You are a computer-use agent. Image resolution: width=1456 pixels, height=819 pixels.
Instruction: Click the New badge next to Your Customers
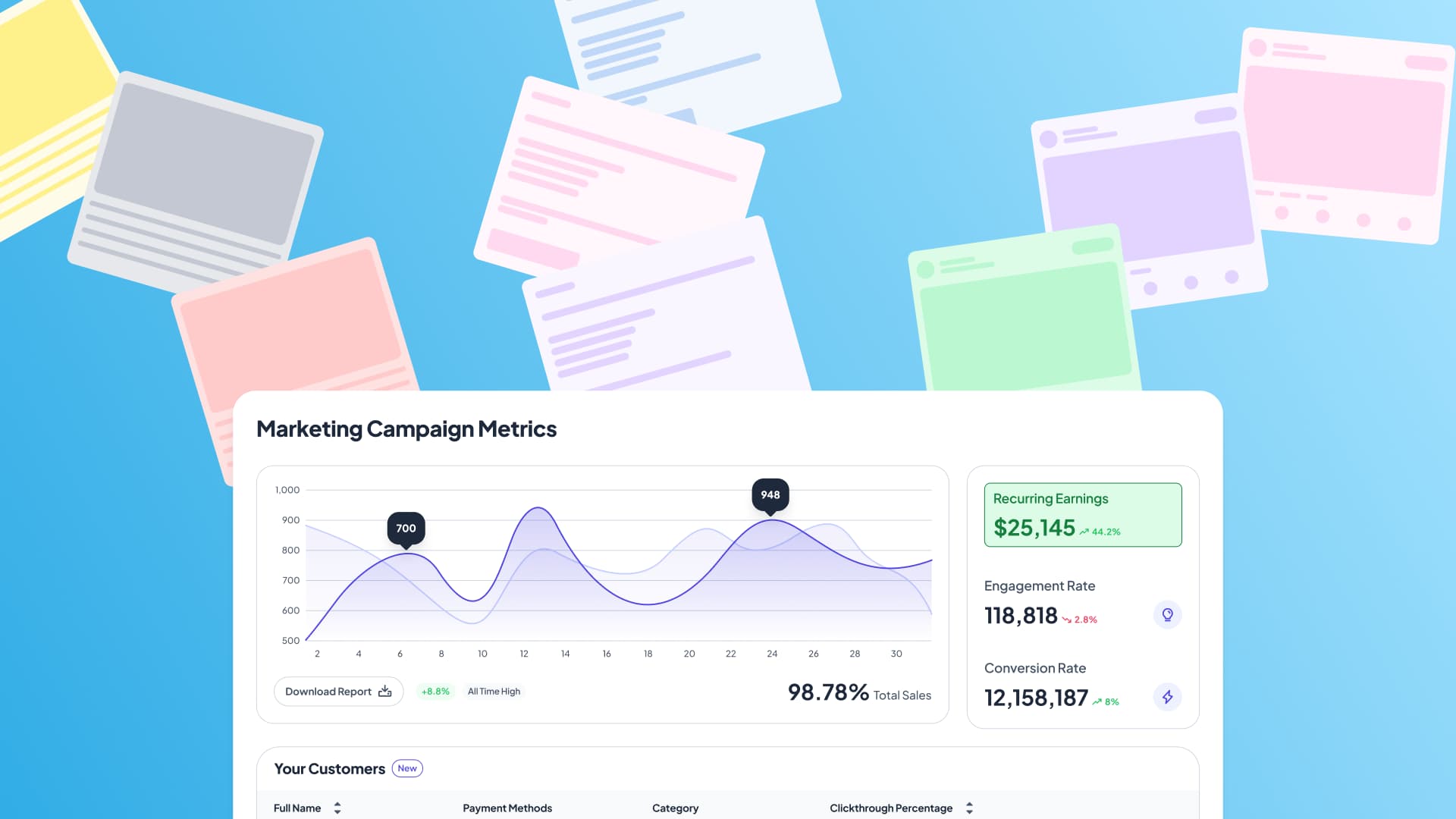coord(407,768)
